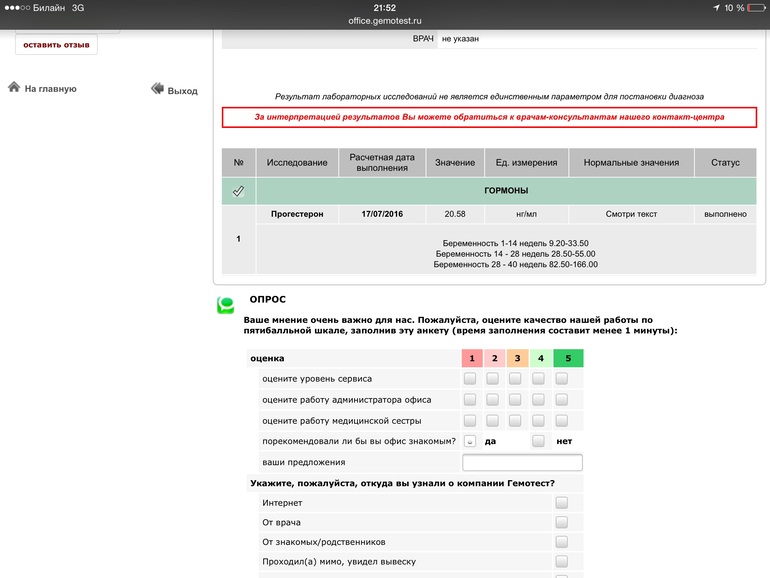This screenshot has height=578, width=770.
Task: Select 'нет' checkbox for recommending office
Action: (x=539, y=441)
